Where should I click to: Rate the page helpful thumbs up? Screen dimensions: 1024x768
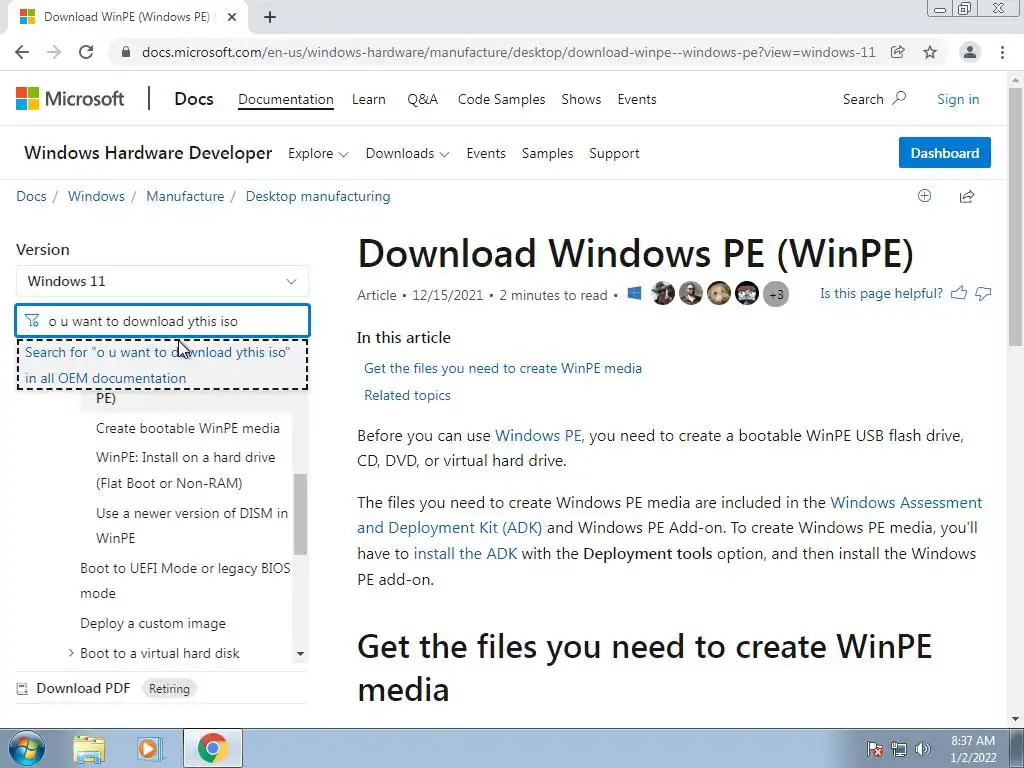(959, 293)
